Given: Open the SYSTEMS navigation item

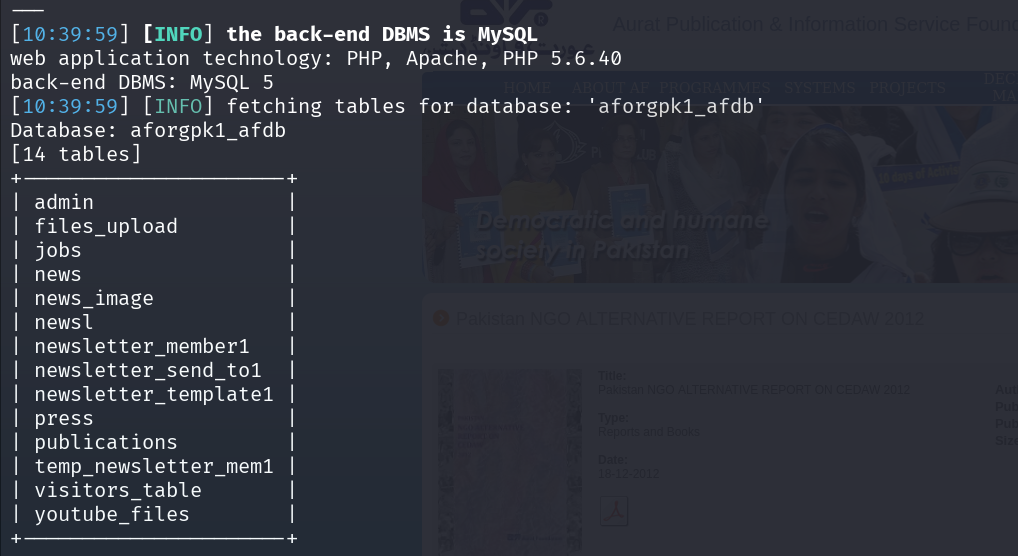Looking at the screenshot, I should click(x=819, y=88).
